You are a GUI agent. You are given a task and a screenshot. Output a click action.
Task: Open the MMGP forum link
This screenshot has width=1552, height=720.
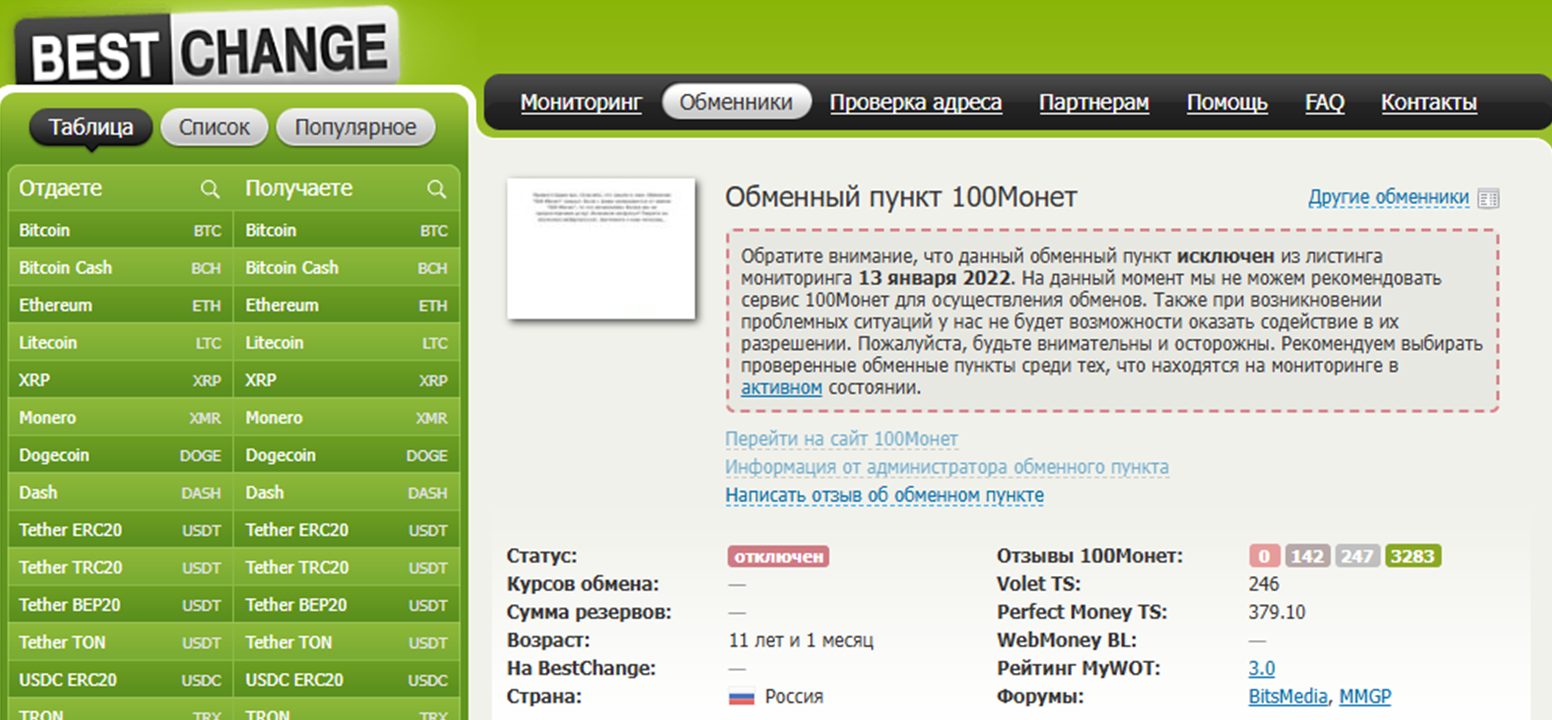click(x=1365, y=696)
